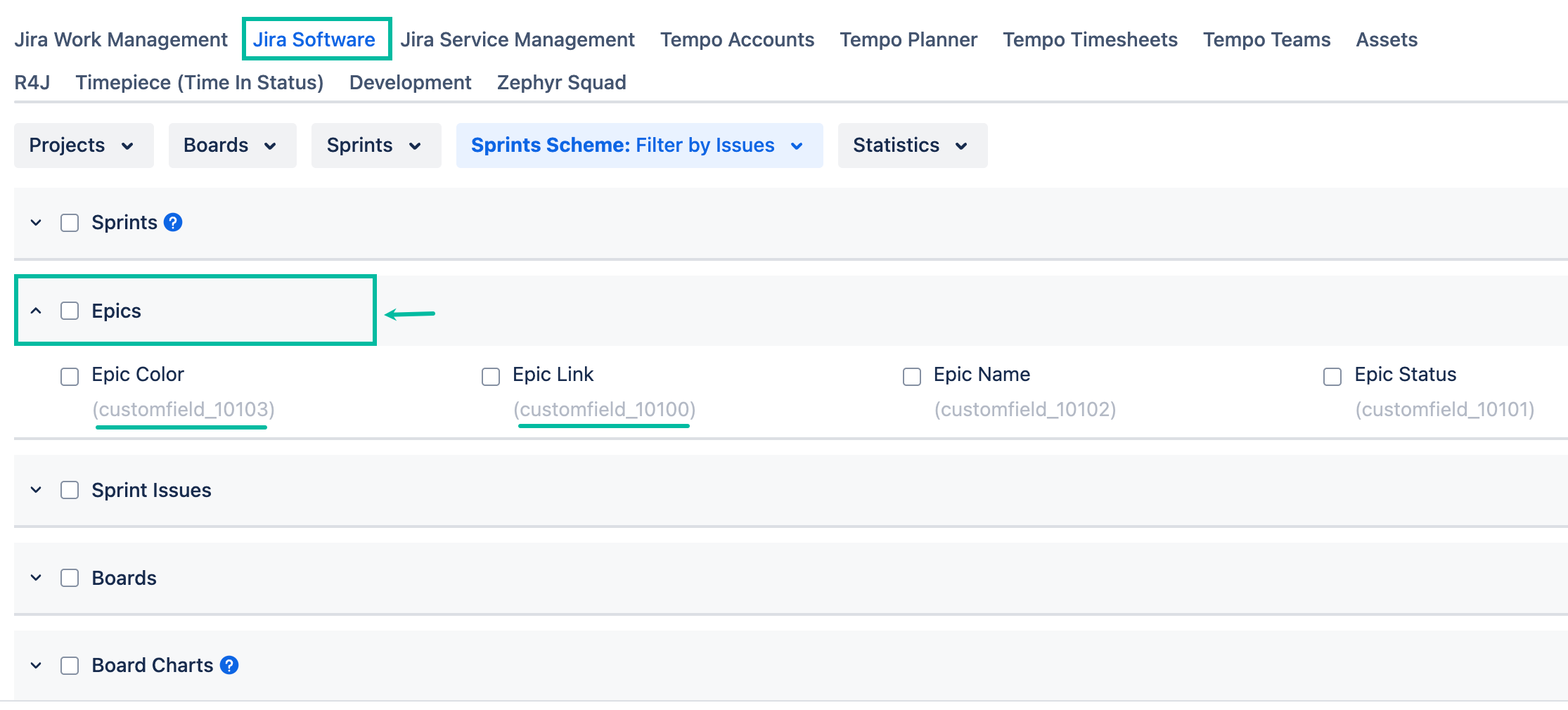Tick the Sprints section checkbox
This screenshot has height=710, width=1568.
click(70, 223)
